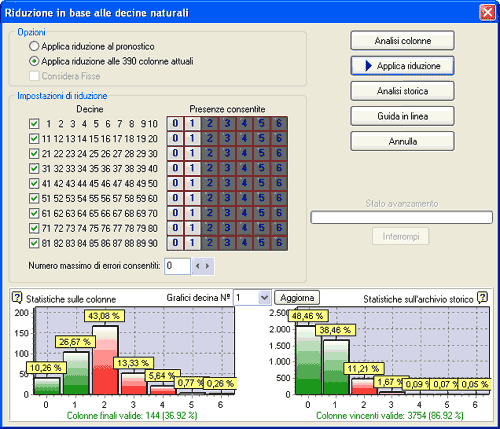Open the Grafici decina N° dropdown
The image size is (500, 429).
pos(264,297)
